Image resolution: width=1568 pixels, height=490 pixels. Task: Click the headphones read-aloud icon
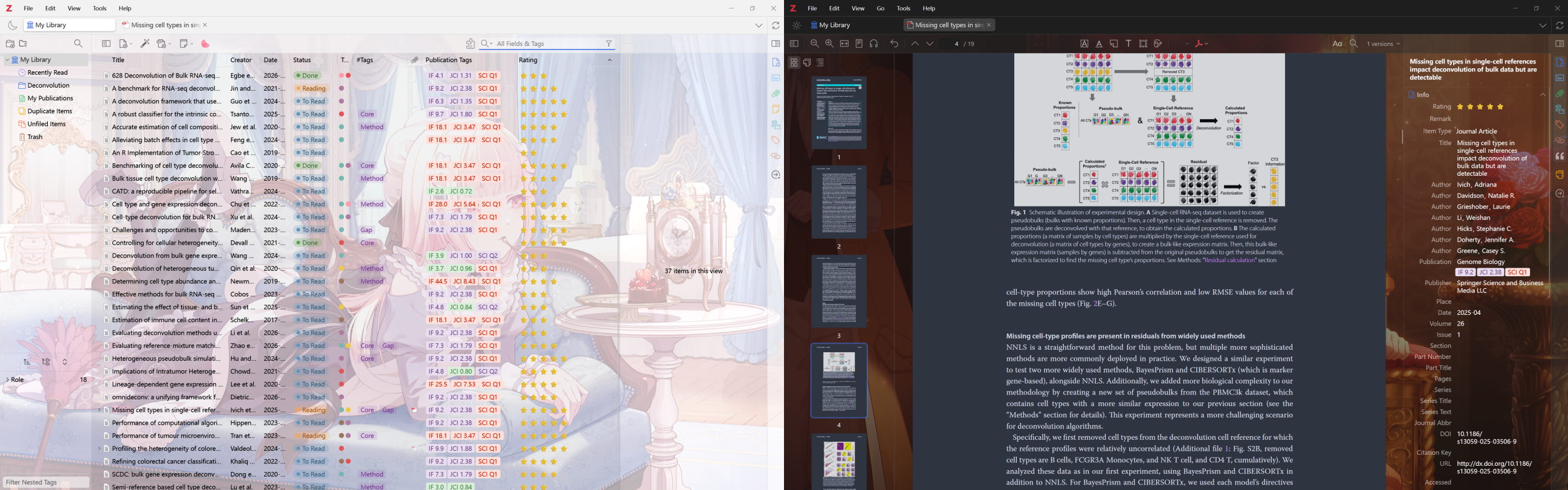point(874,44)
